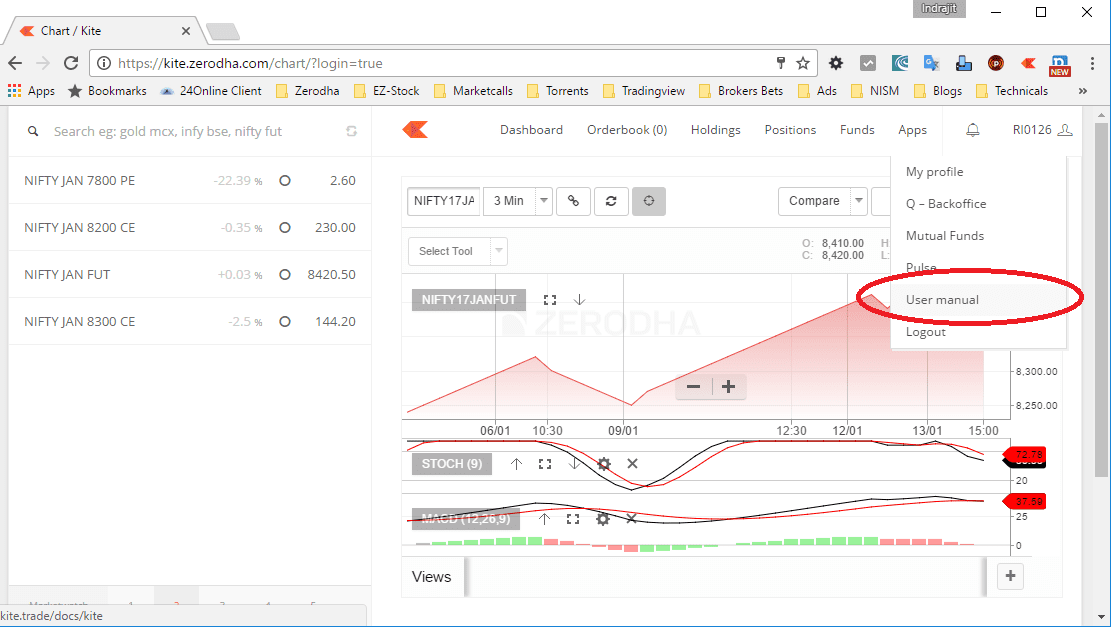Move the STOCH (9) panel down
Screen dimensions: 1111x627
coord(575,464)
